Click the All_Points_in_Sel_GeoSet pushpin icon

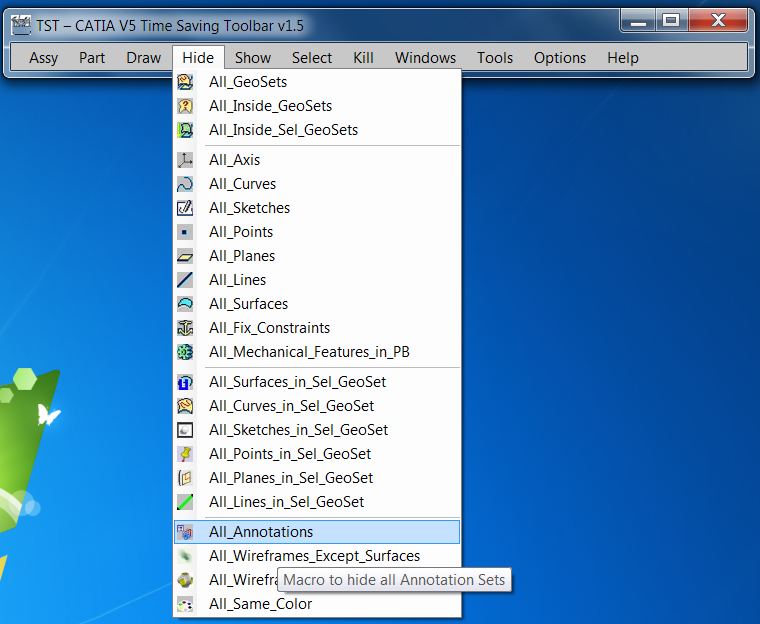(185, 454)
